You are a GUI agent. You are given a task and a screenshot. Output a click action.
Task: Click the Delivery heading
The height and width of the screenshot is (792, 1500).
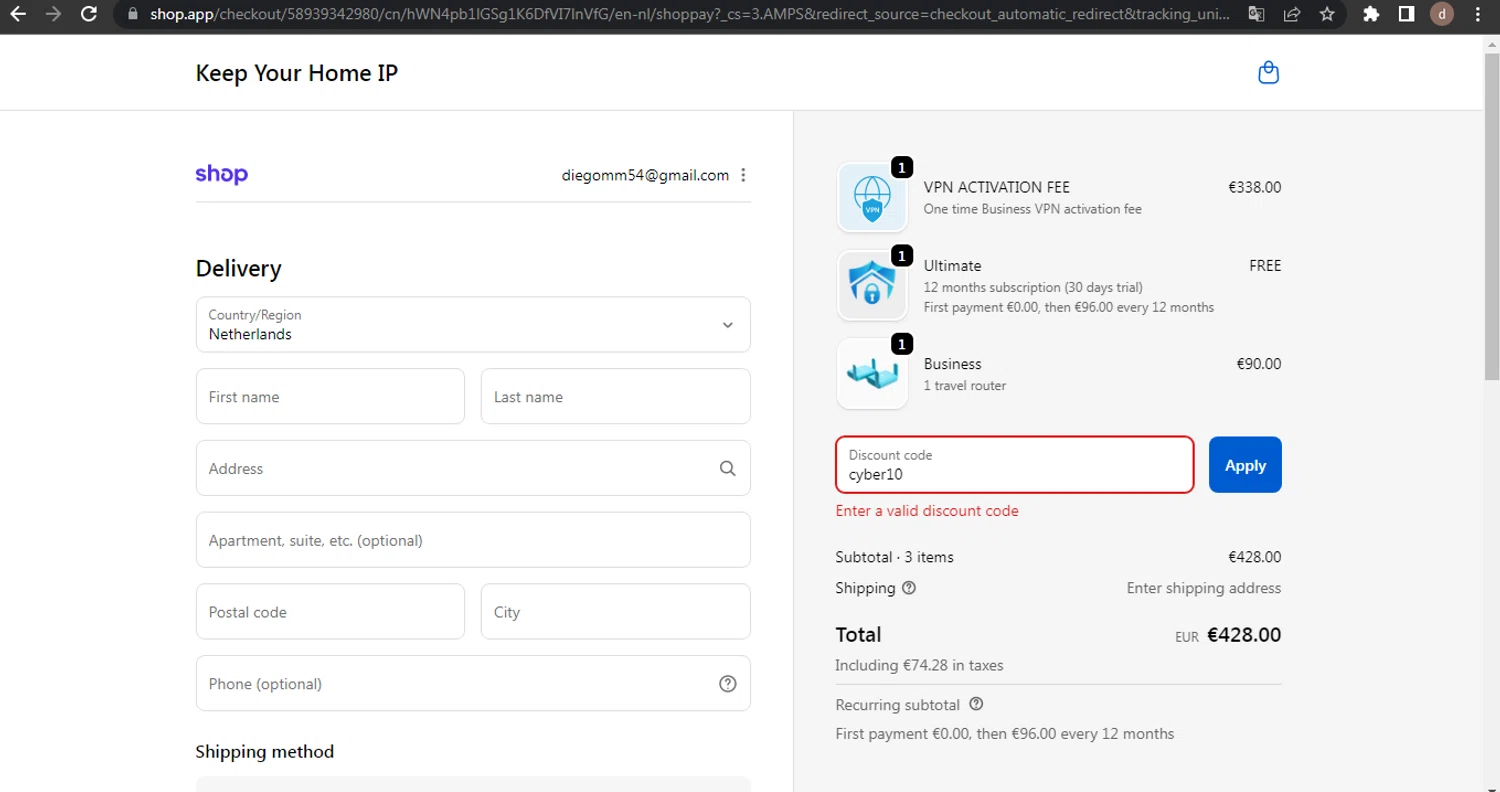point(239,269)
